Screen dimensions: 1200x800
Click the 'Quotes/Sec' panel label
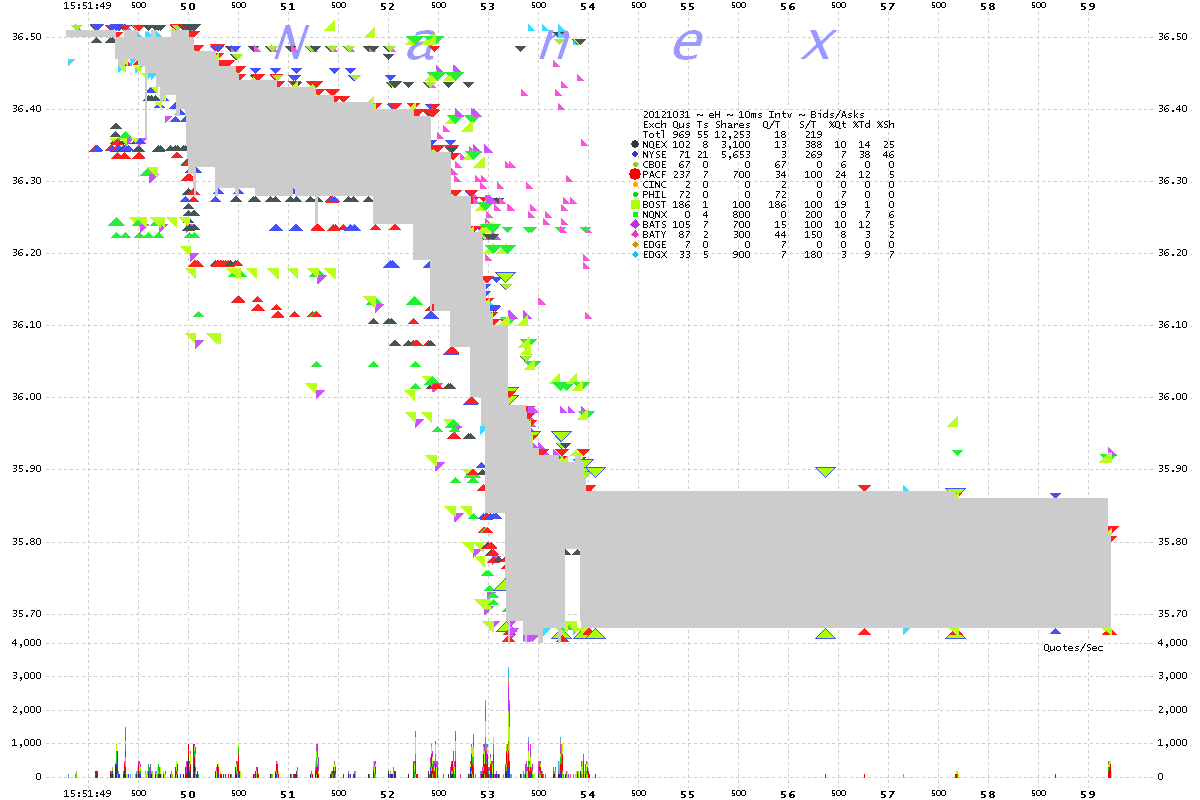(1073, 647)
